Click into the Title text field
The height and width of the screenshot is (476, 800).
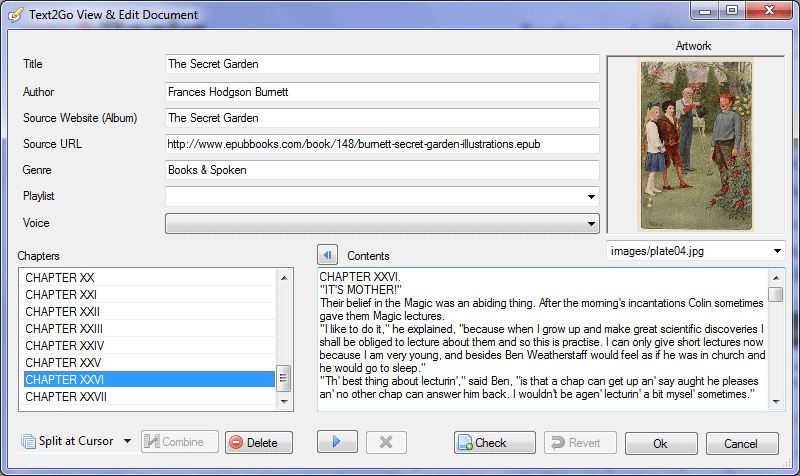tap(381, 65)
